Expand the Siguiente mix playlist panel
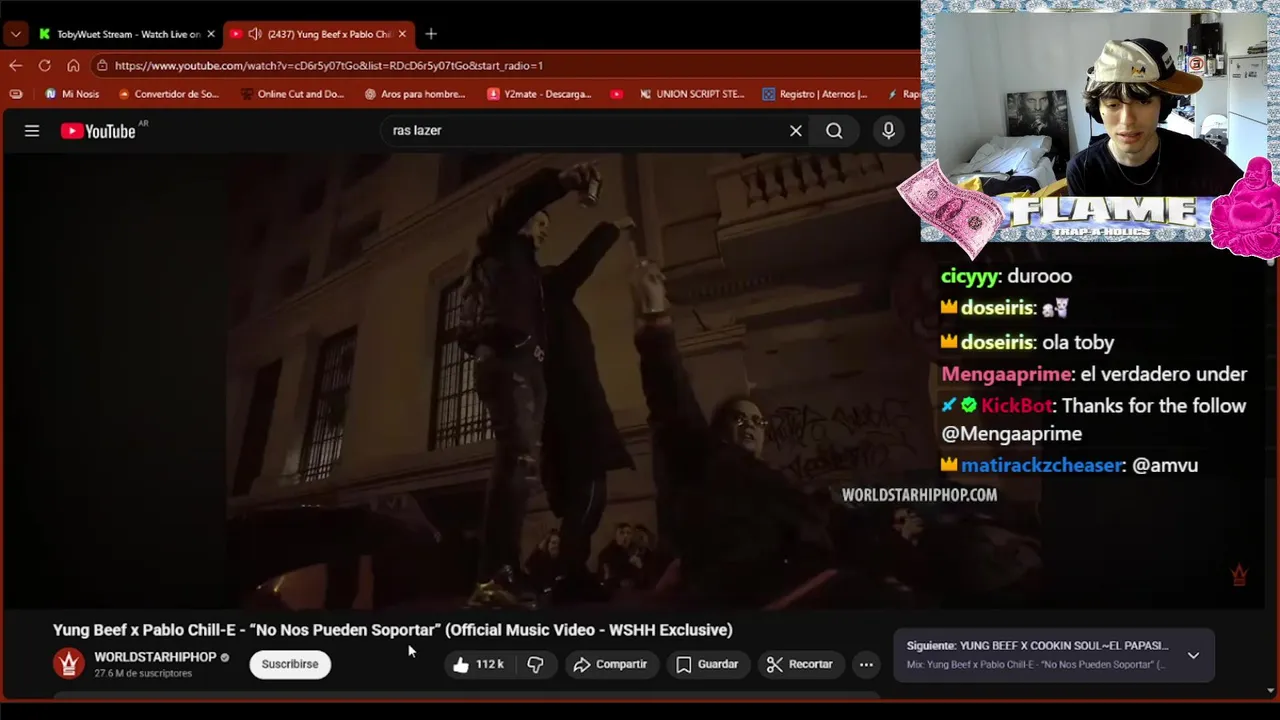Viewport: 1280px width, 720px height. pyautogui.click(x=1193, y=656)
